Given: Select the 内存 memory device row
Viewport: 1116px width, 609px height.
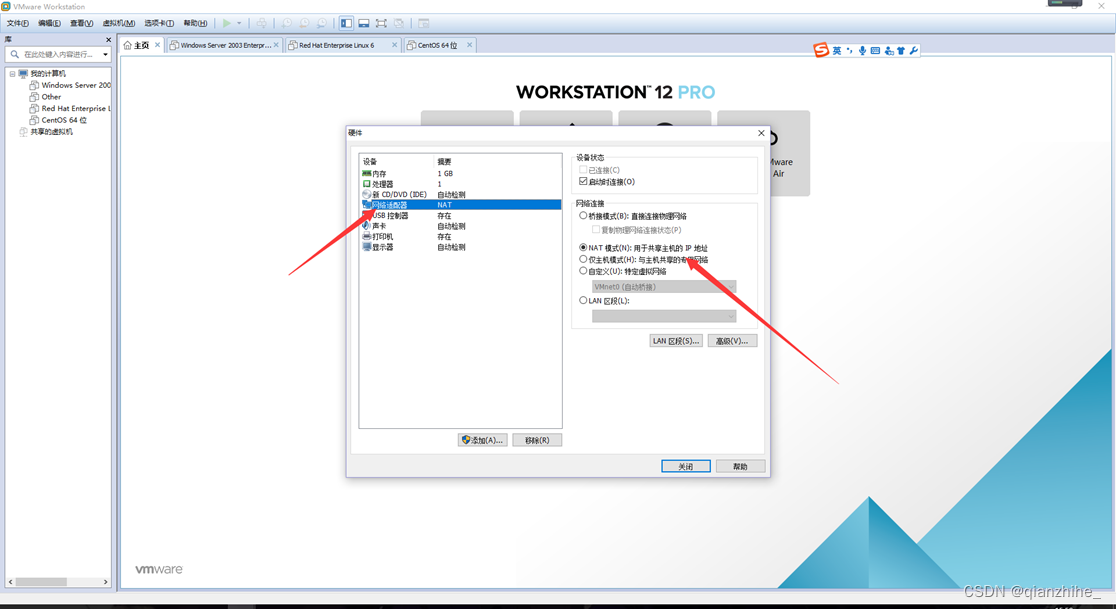Looking at the screenshot, I should (x=460, y=174).
